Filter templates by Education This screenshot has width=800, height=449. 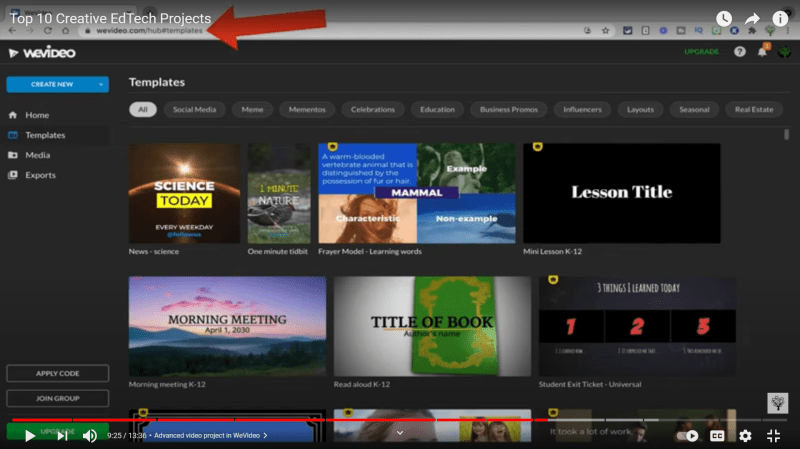coord(437,109)
